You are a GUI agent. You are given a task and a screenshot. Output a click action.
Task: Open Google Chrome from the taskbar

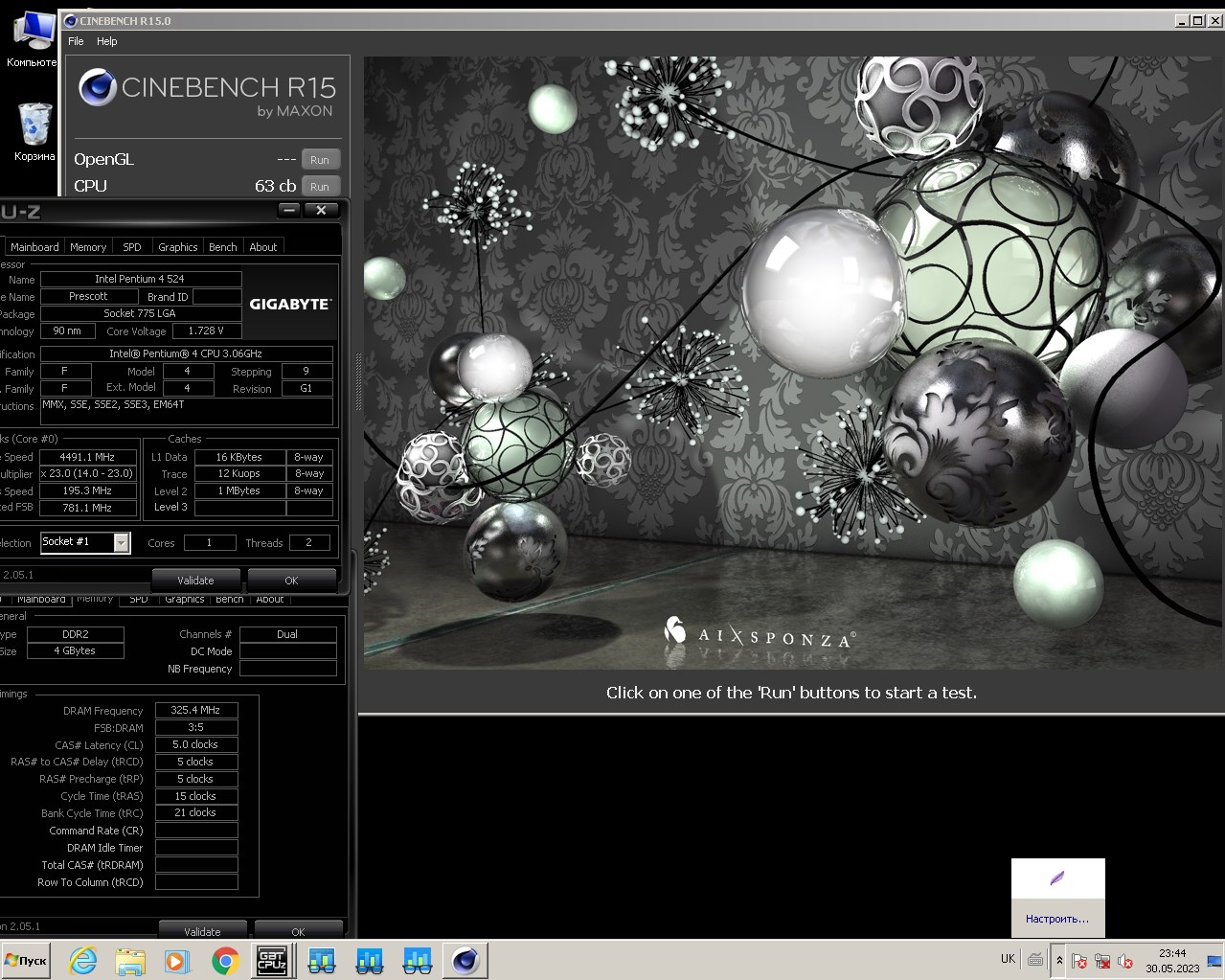[225, 960]
